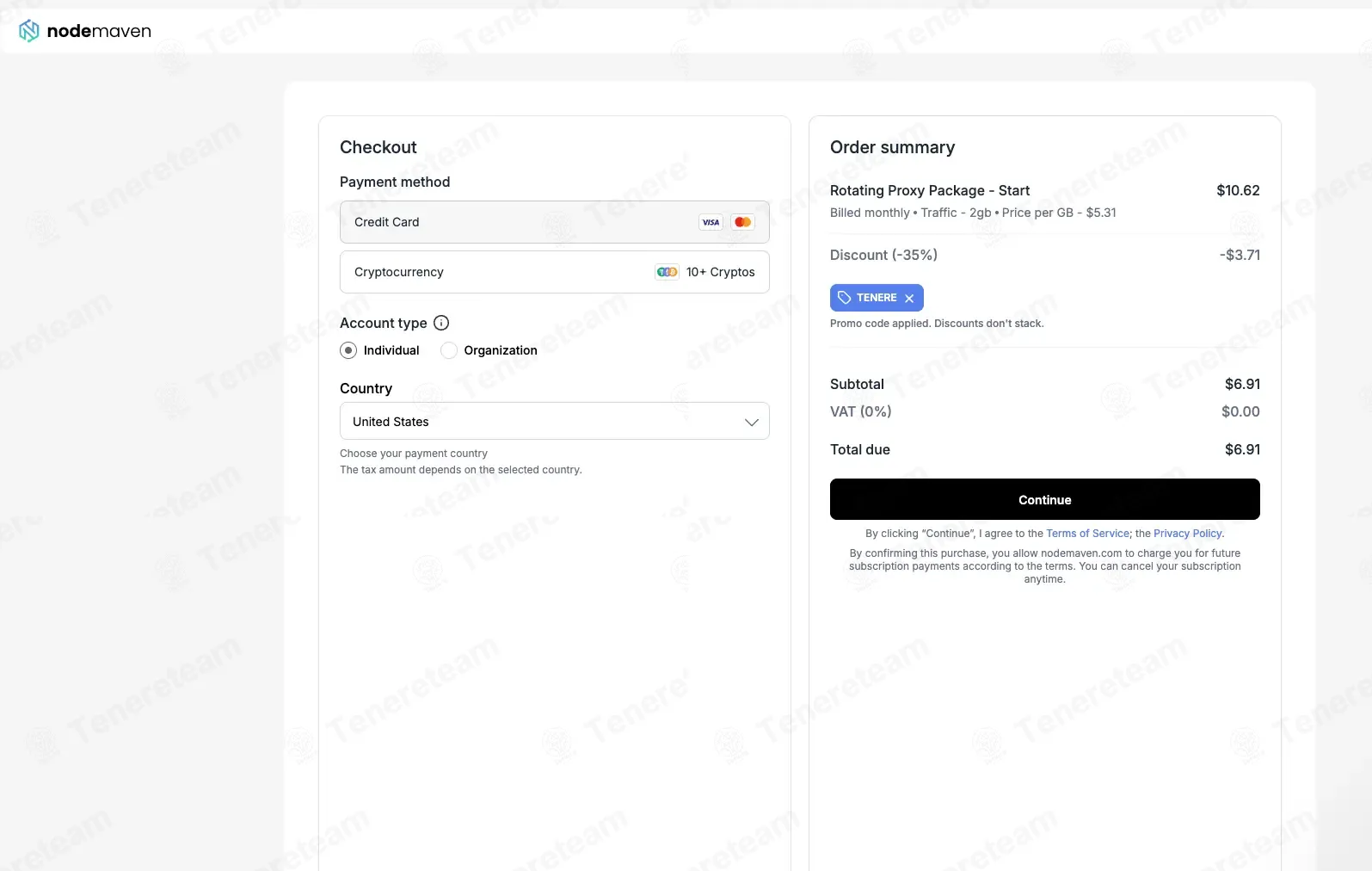
Task: Click the Mastercard icon
Action: (743, 222)
